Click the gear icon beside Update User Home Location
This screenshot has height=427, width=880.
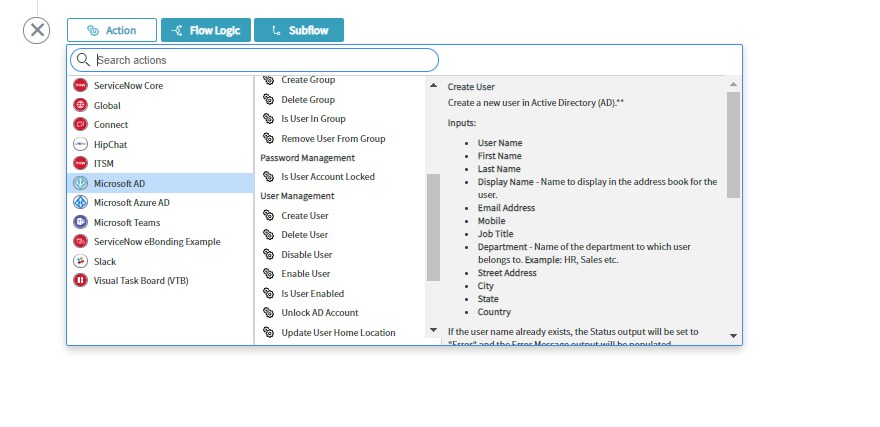click(269, 332)
